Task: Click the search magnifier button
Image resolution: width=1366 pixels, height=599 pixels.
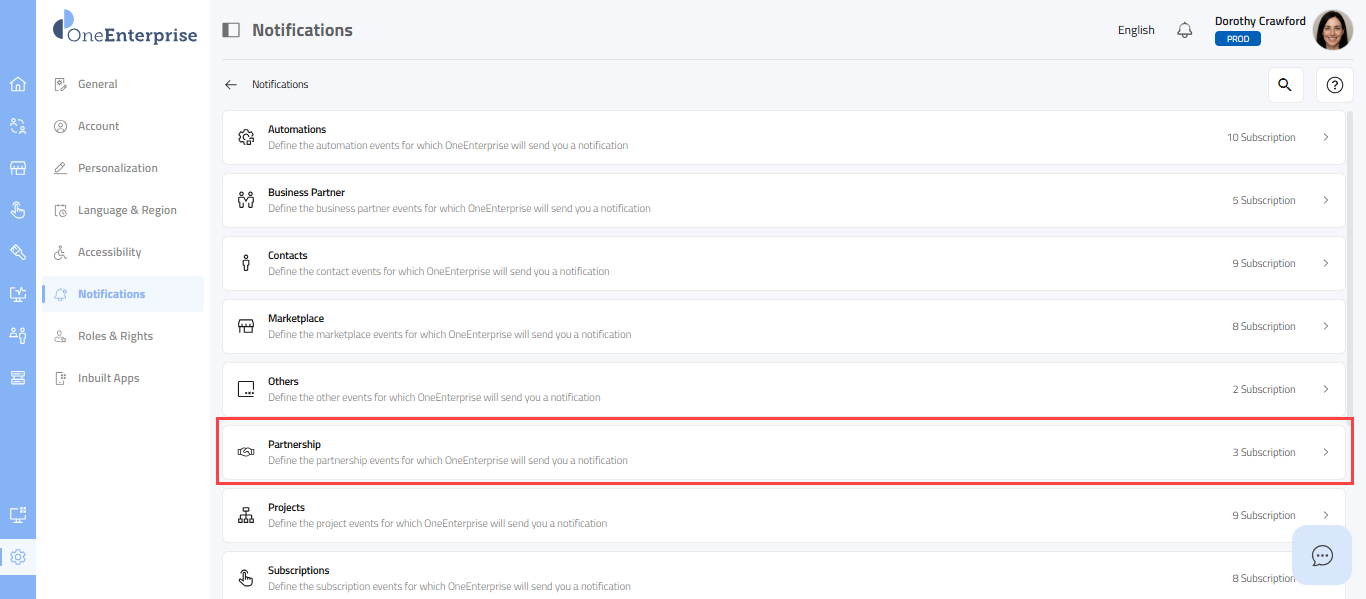Action: coord(1286,85)
